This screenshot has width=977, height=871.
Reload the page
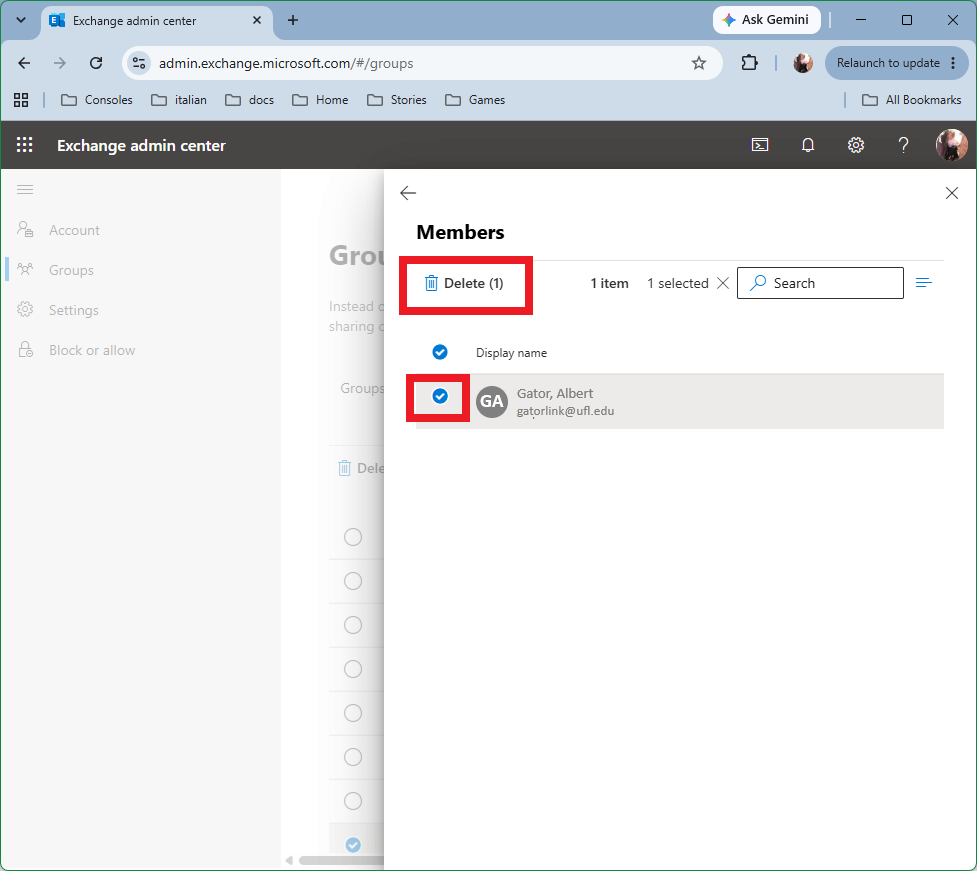click(96, 63)
